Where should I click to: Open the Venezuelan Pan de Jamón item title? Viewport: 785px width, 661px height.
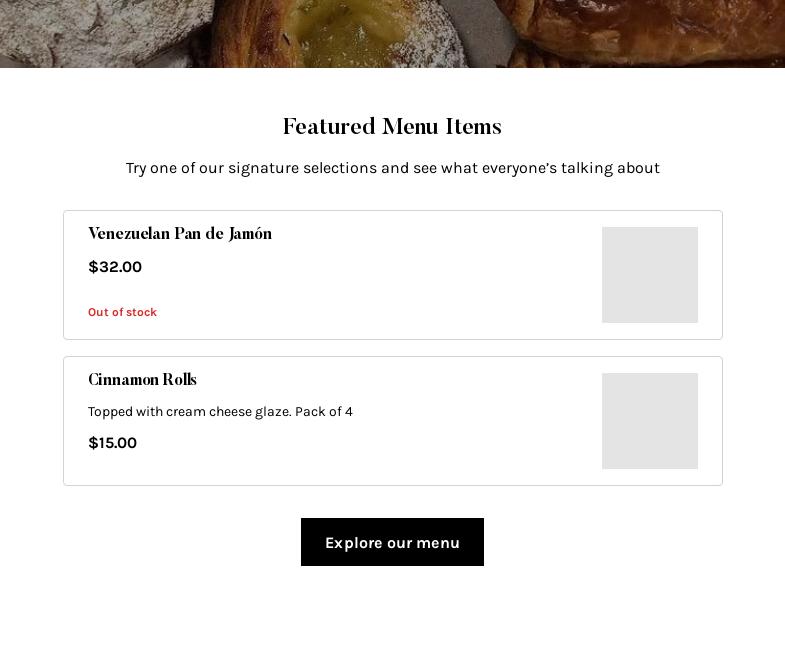180,234
